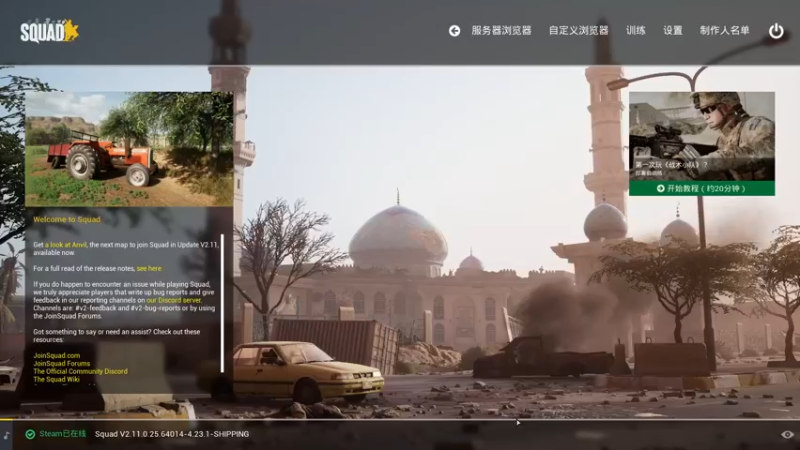Open release notes 'see here' link
The width and height of the screenshot is (800, 450).
(149, 268)
